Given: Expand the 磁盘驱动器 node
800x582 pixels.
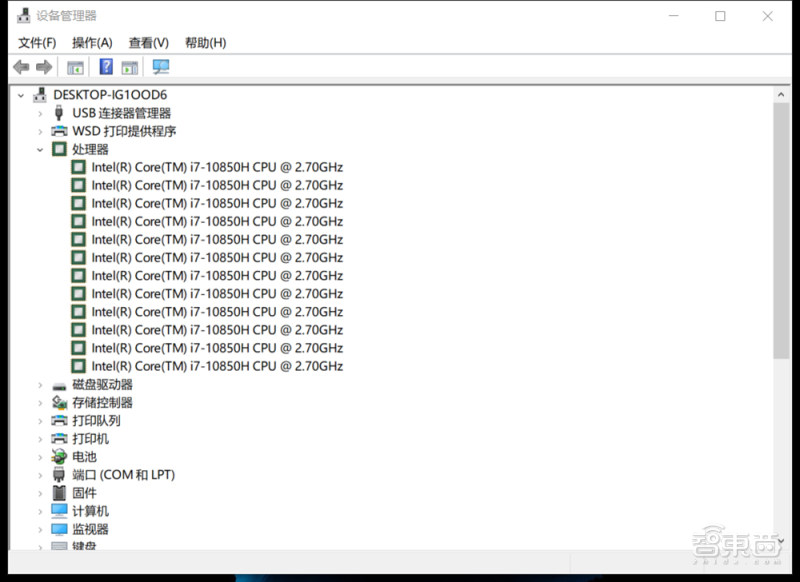Looking at the screenshot, I should [x=40, y=384].
